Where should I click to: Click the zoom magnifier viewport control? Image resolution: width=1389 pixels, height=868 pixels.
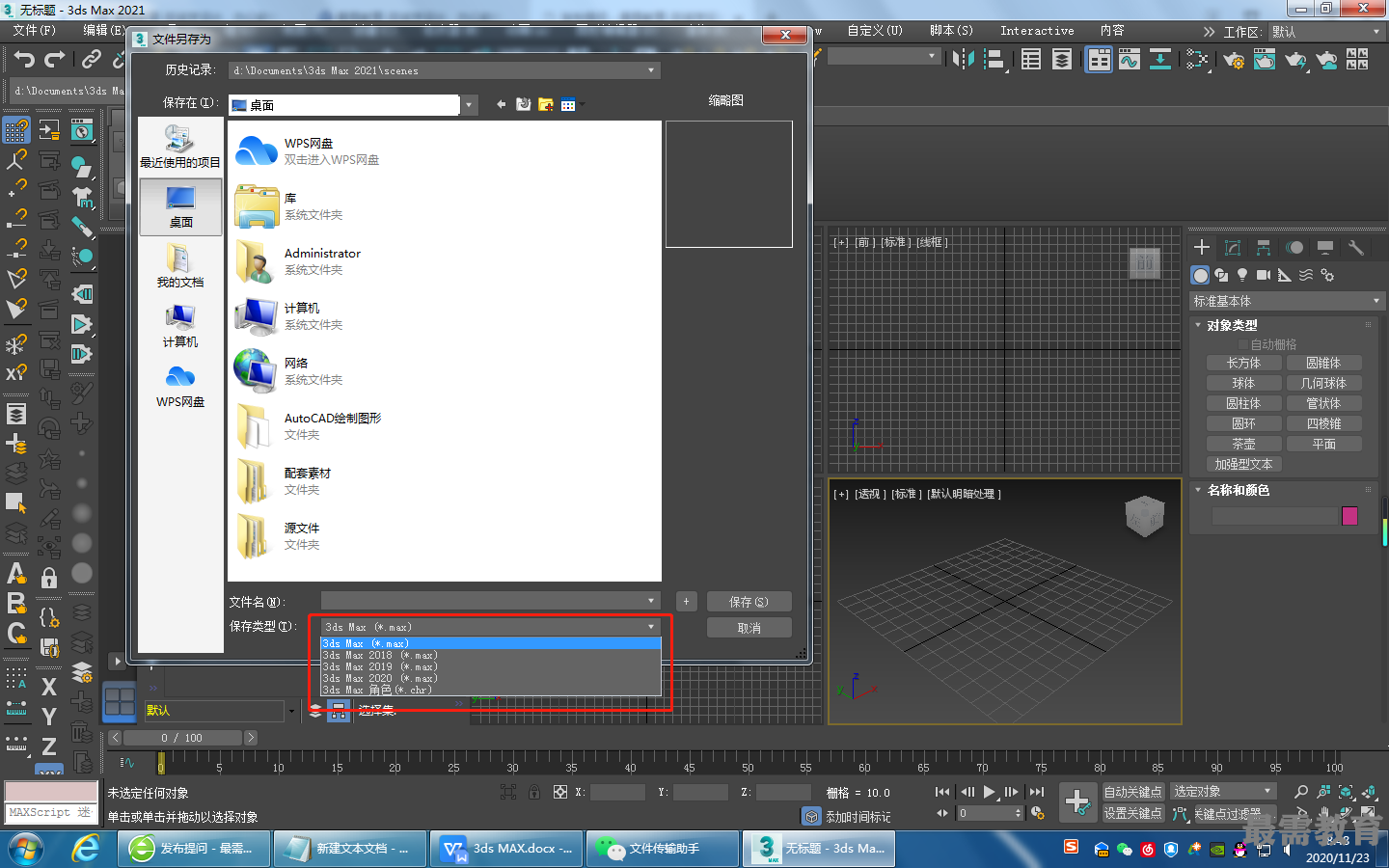point(1301,792)
